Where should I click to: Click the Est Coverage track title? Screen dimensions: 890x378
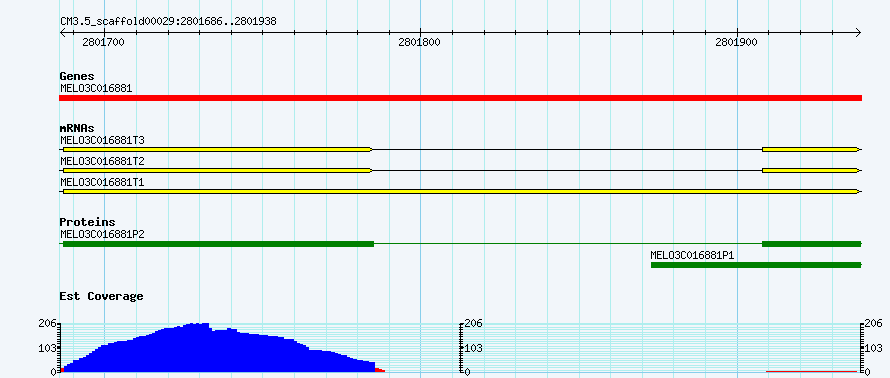tap(102, 296)
